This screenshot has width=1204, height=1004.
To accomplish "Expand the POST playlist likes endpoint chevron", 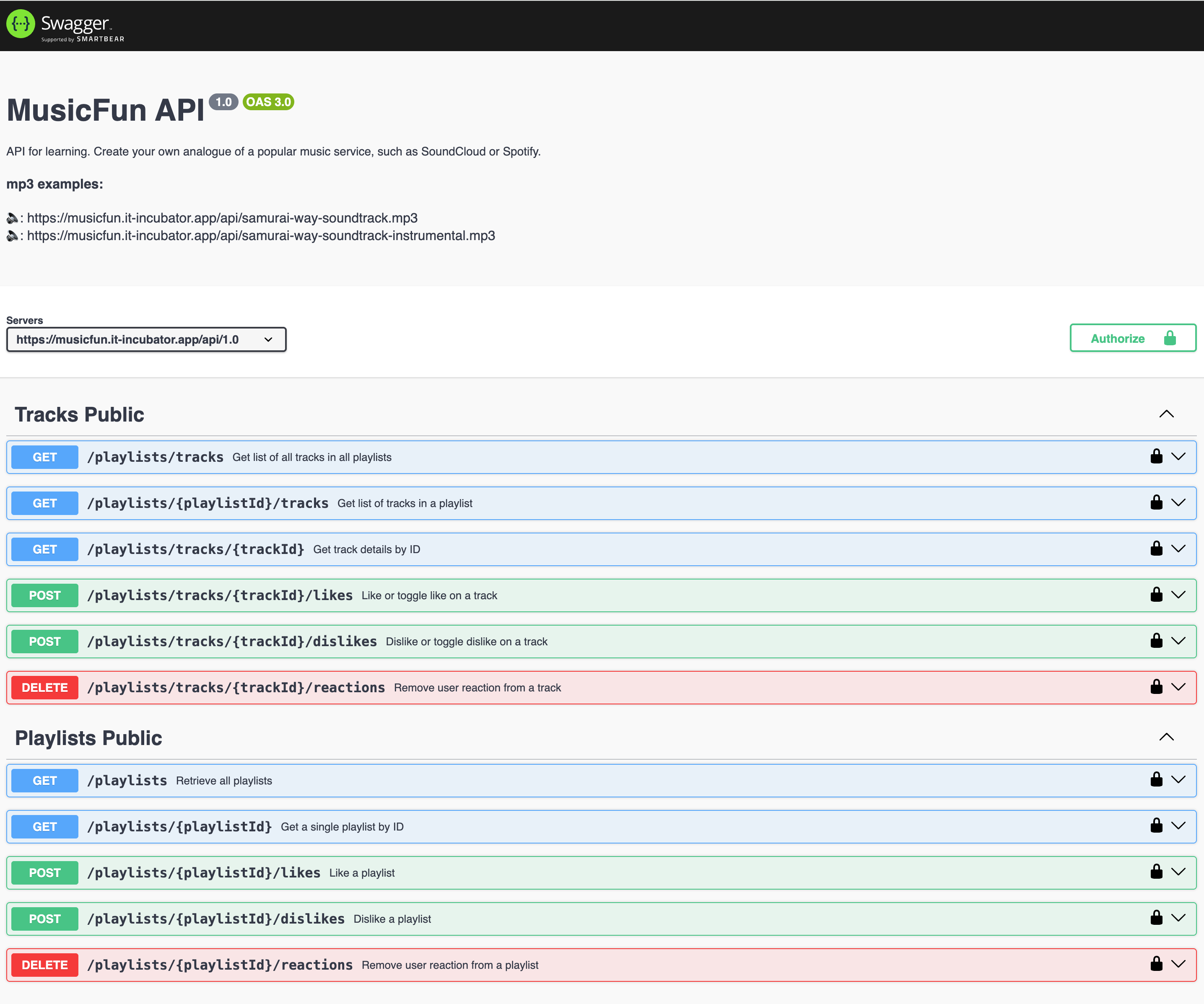I will coord(1178,872).
